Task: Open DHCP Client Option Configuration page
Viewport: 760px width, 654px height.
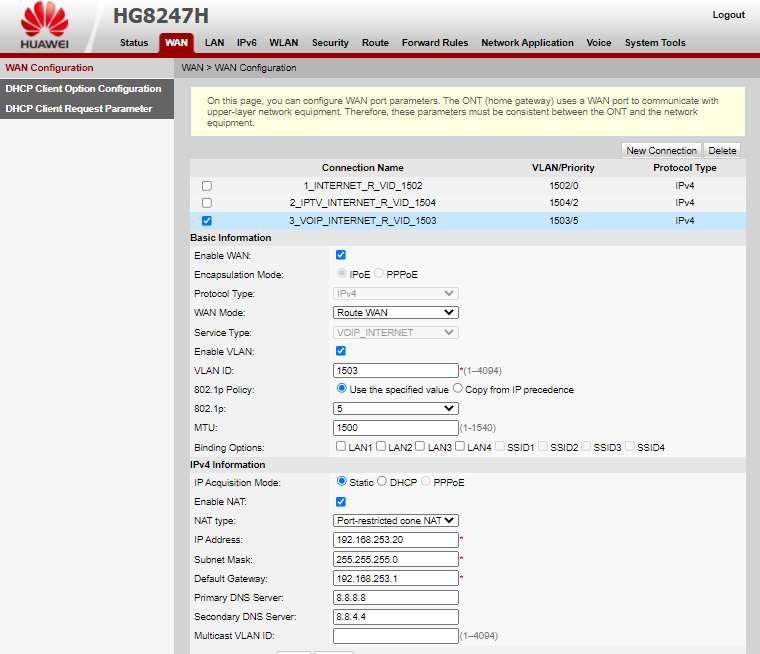Action: (83, 89)
